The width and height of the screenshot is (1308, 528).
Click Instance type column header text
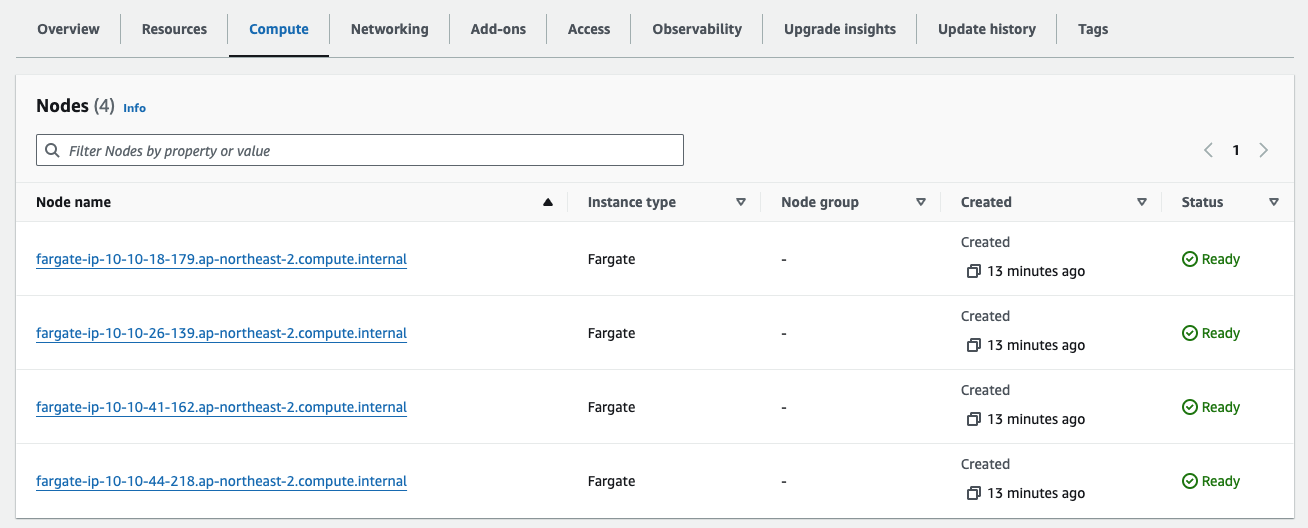pyautogui.click(x=632, y=202)
